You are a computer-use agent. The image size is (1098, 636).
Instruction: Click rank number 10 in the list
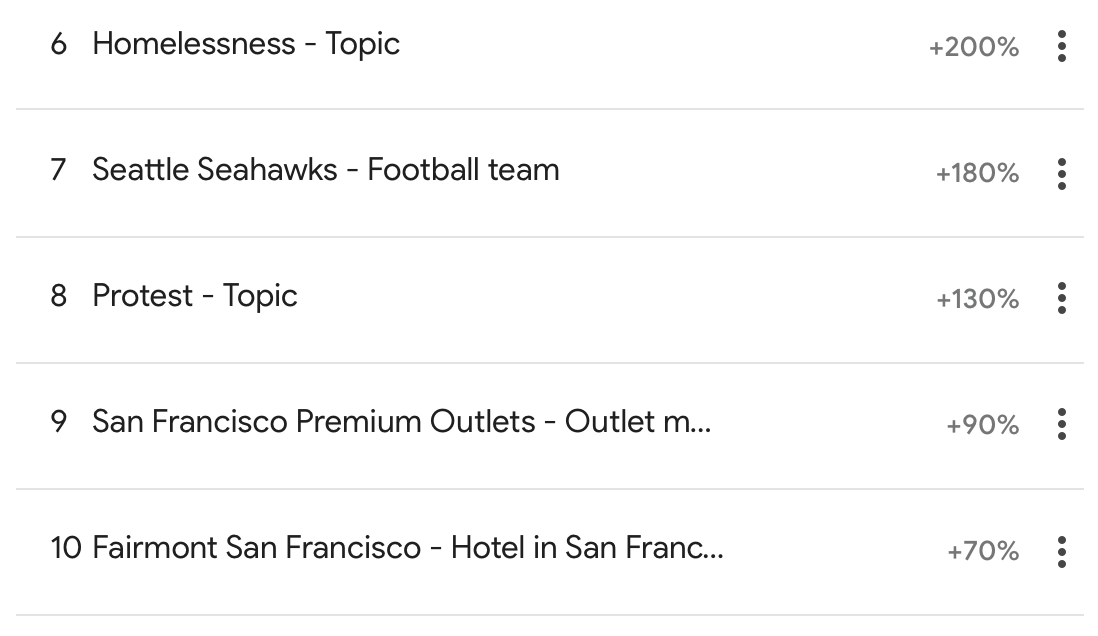click(x=67, y=548)
